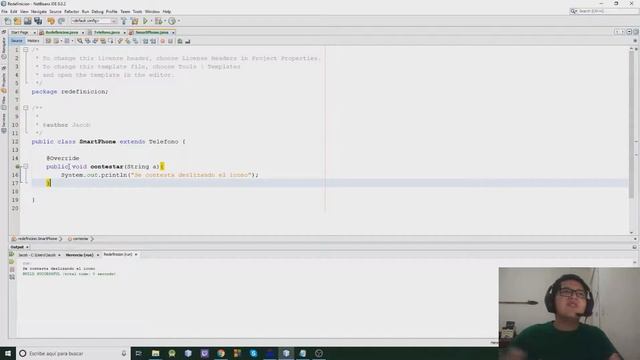Click the Profile Project toolbar icon

tap(172, 21)
